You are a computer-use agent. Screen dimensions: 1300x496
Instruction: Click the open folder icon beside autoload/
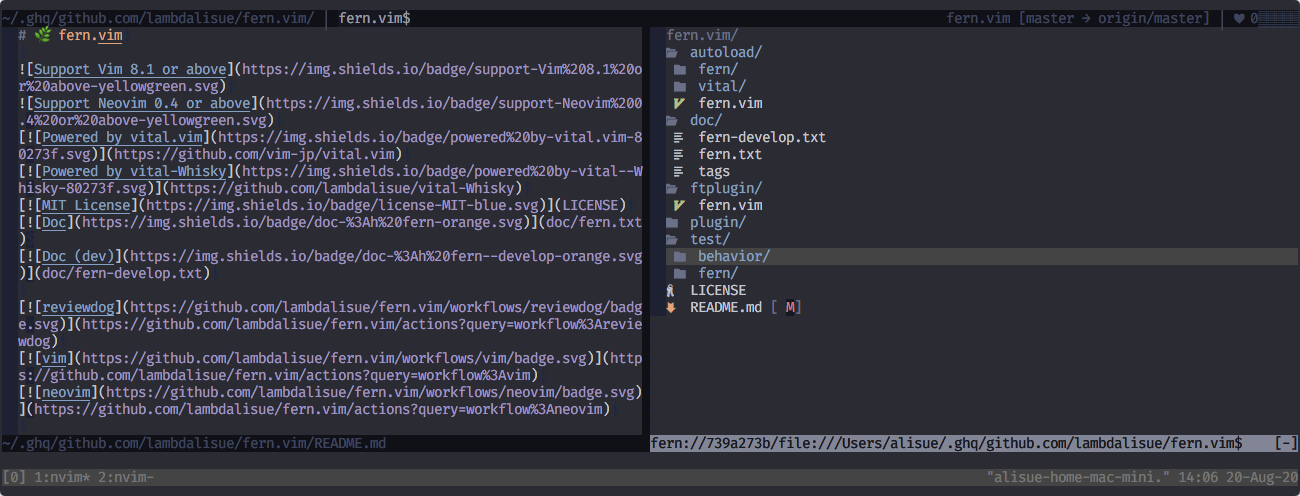pyautogui.click(x=671, y=52)
